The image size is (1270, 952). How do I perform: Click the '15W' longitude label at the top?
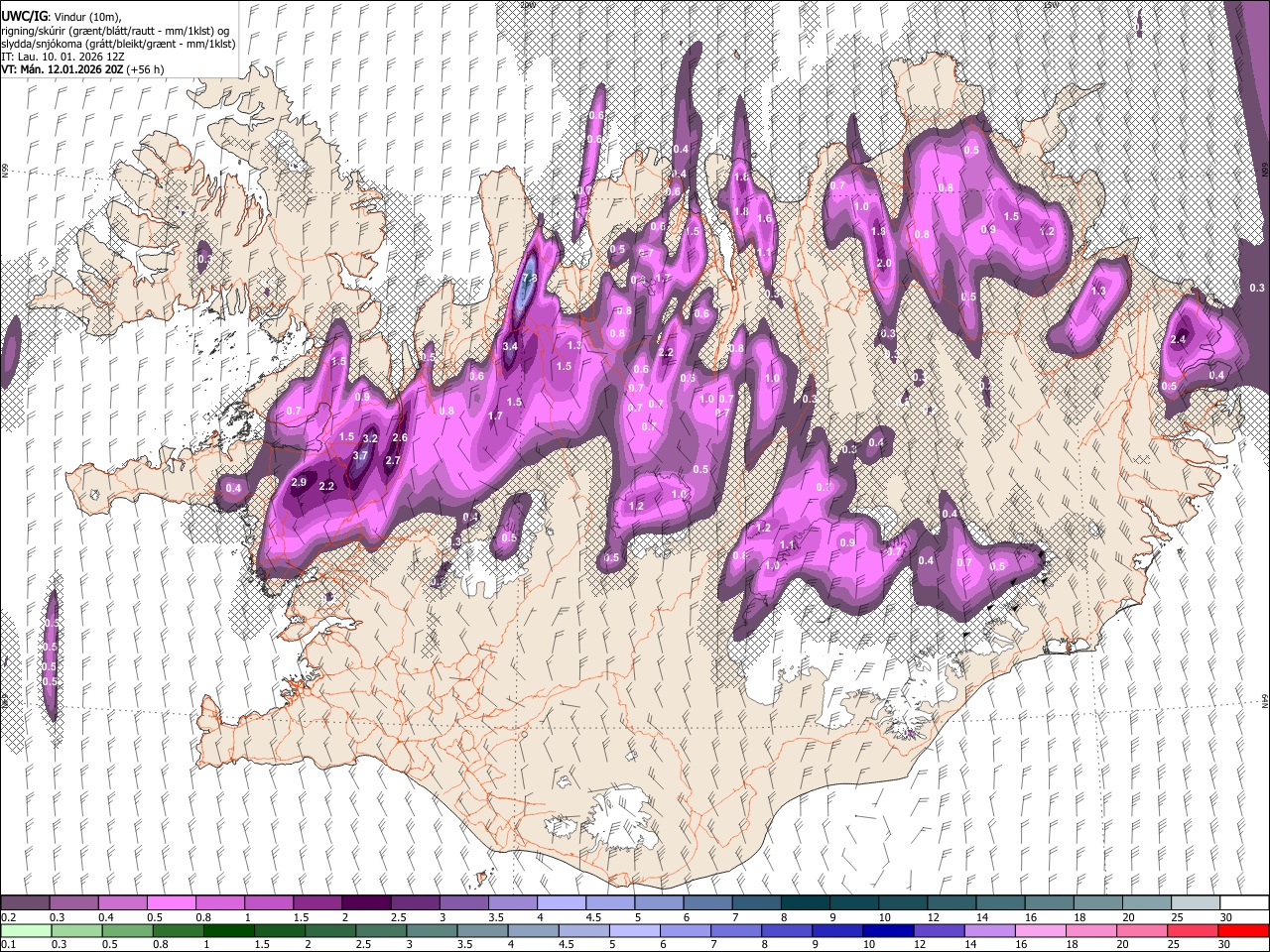[1051, 4]
